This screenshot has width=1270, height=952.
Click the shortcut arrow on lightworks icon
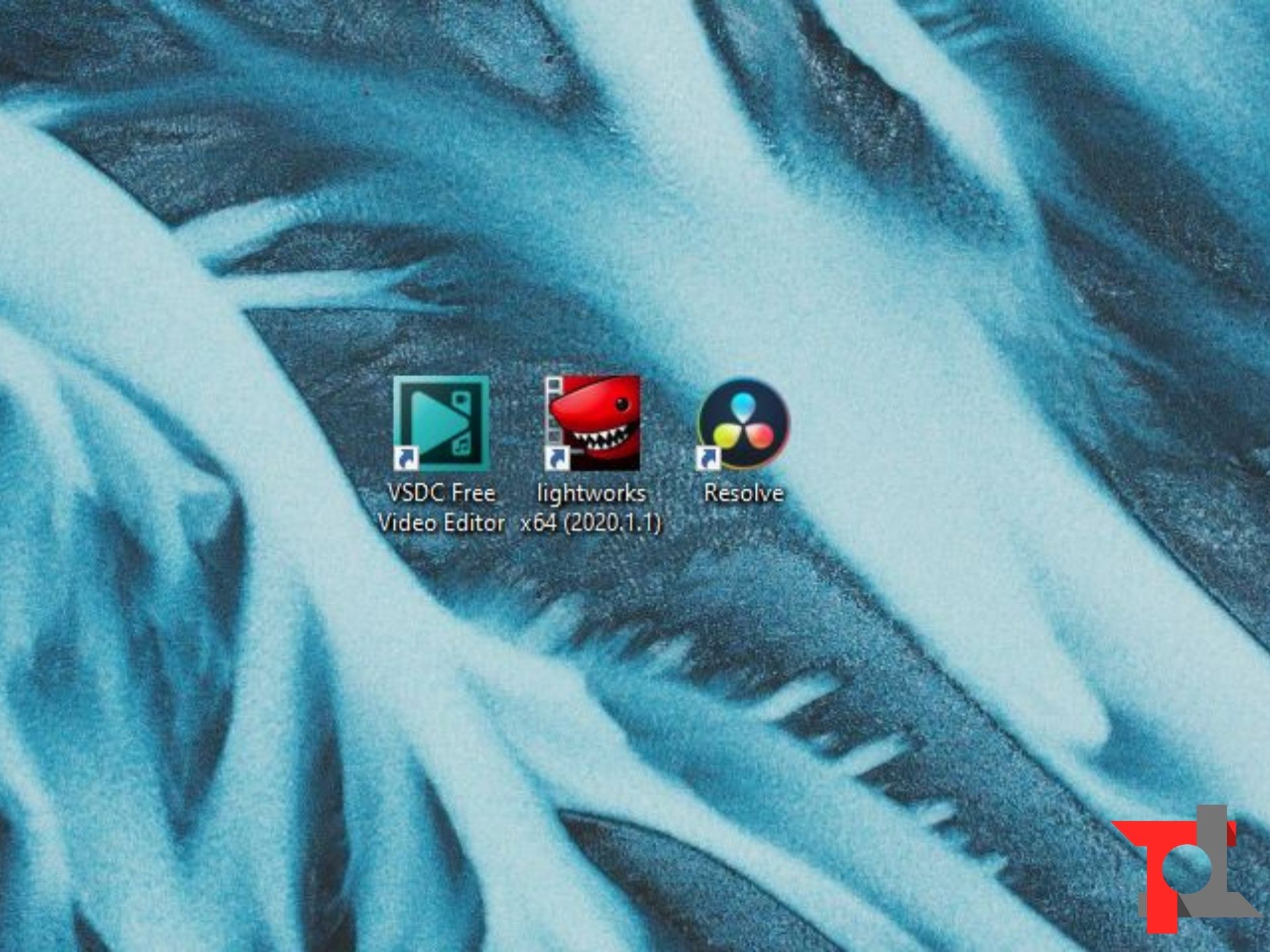(x=556, y=457)
